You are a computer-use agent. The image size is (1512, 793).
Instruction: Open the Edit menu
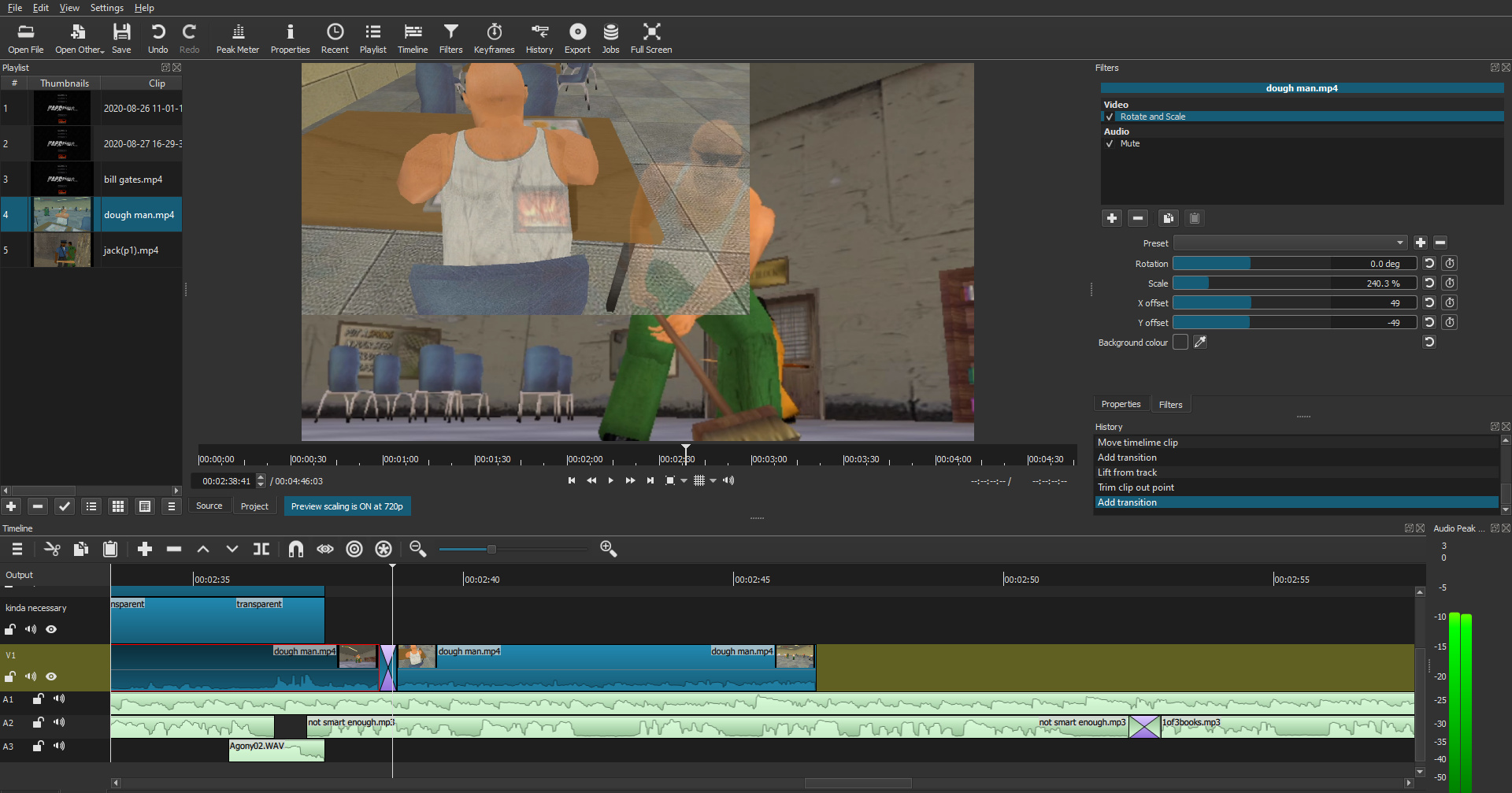tap(41, 8)
